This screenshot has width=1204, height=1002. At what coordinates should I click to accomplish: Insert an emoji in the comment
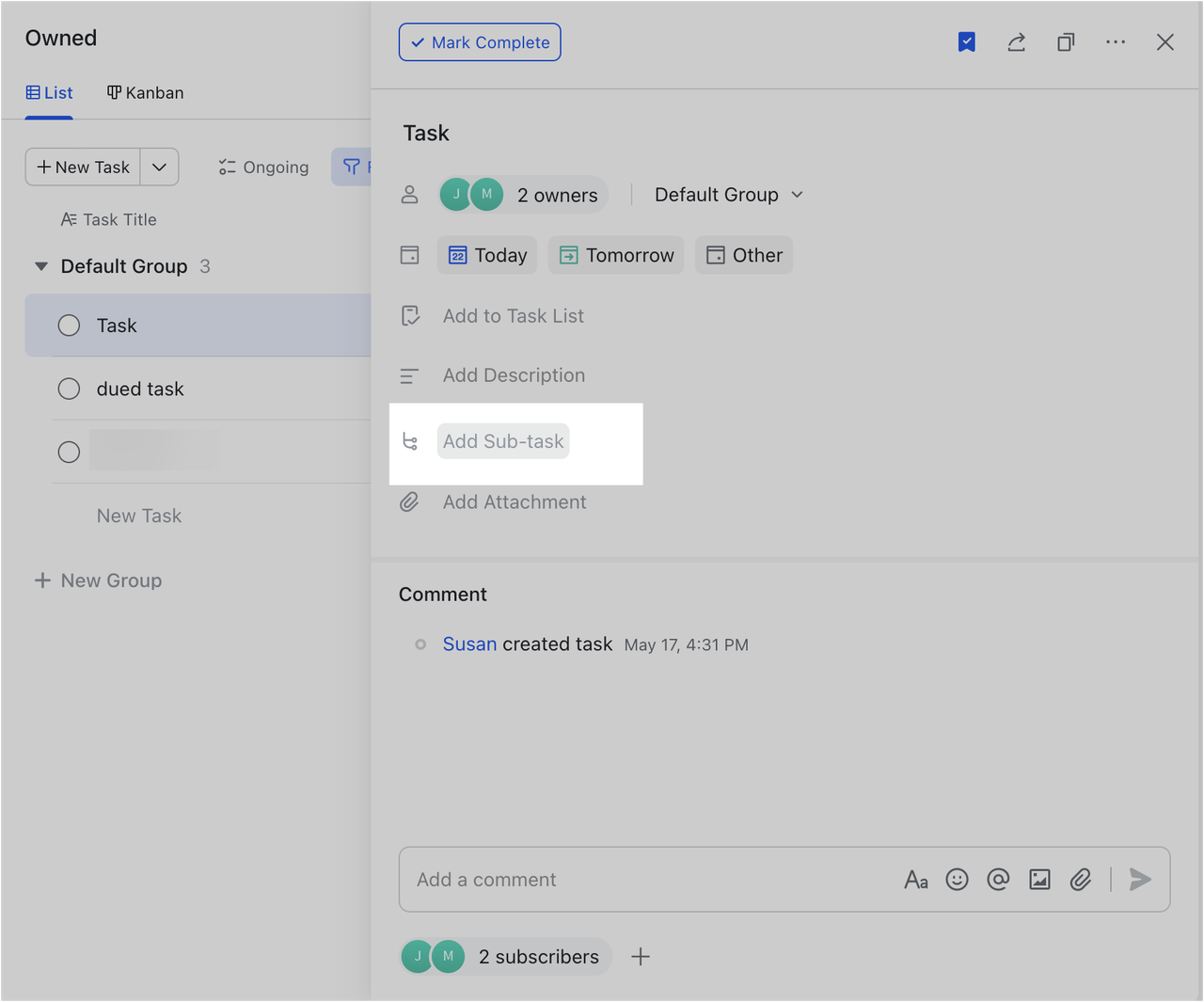pyautogui.click(x=957, y=879)
